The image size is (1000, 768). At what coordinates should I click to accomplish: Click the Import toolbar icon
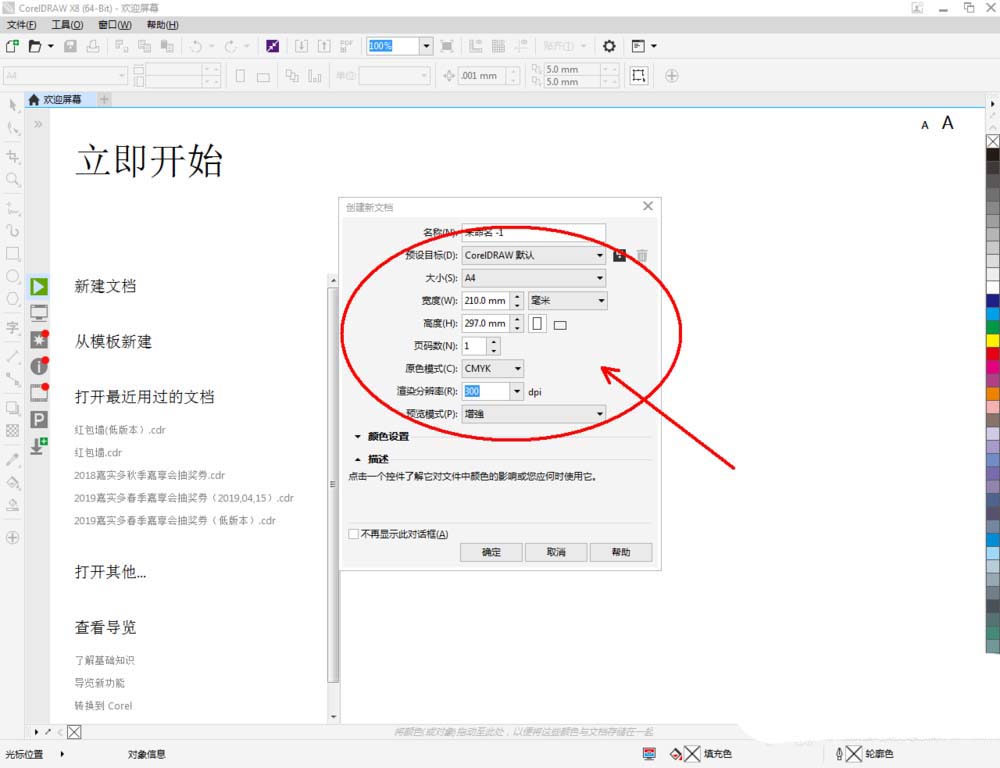301,46
